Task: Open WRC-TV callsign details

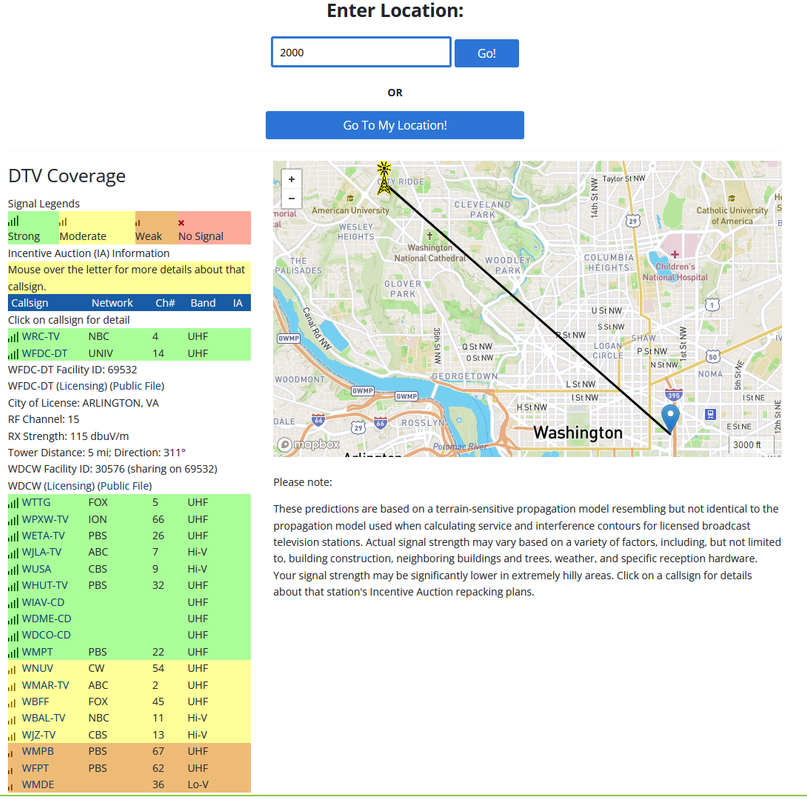Action: (41, 336)
